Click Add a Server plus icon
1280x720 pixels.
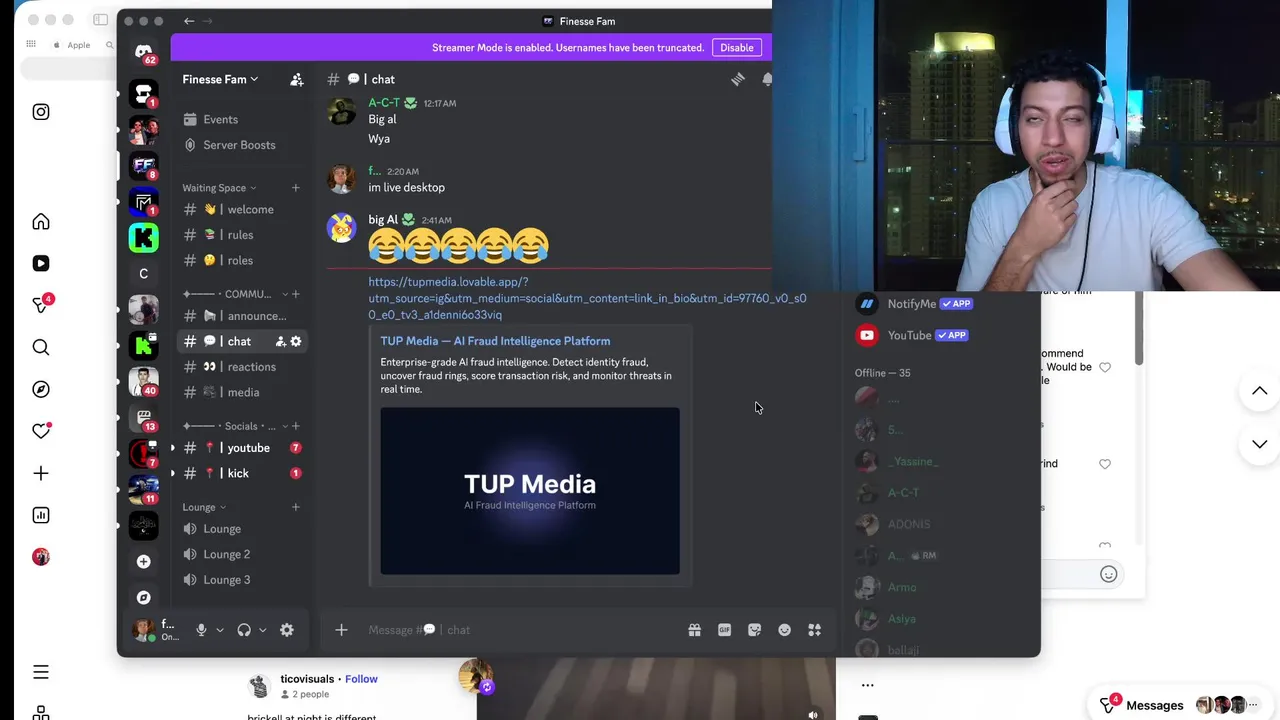coord(144,562)
